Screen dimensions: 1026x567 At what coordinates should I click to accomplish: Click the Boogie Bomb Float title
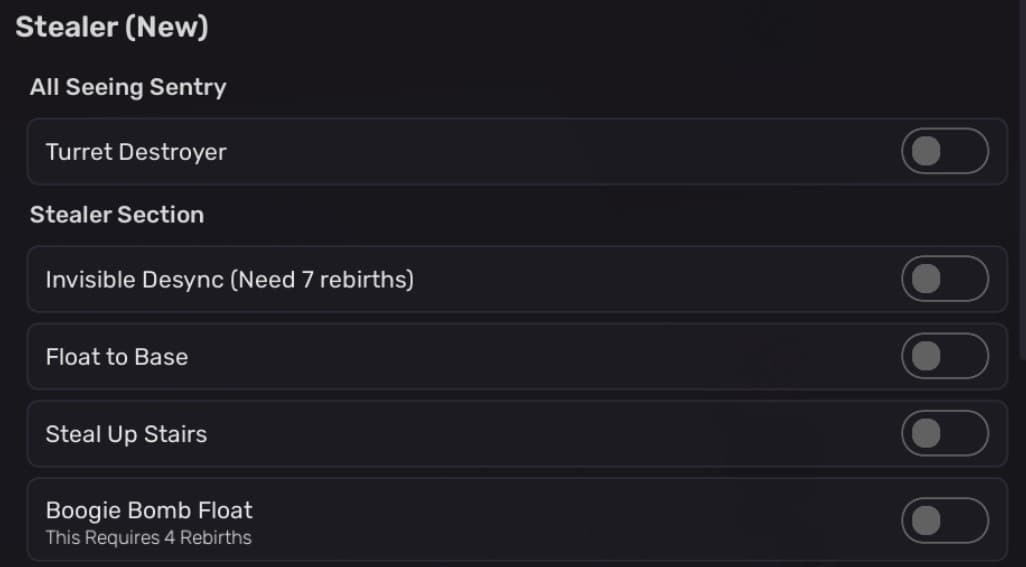click(149, 510)
